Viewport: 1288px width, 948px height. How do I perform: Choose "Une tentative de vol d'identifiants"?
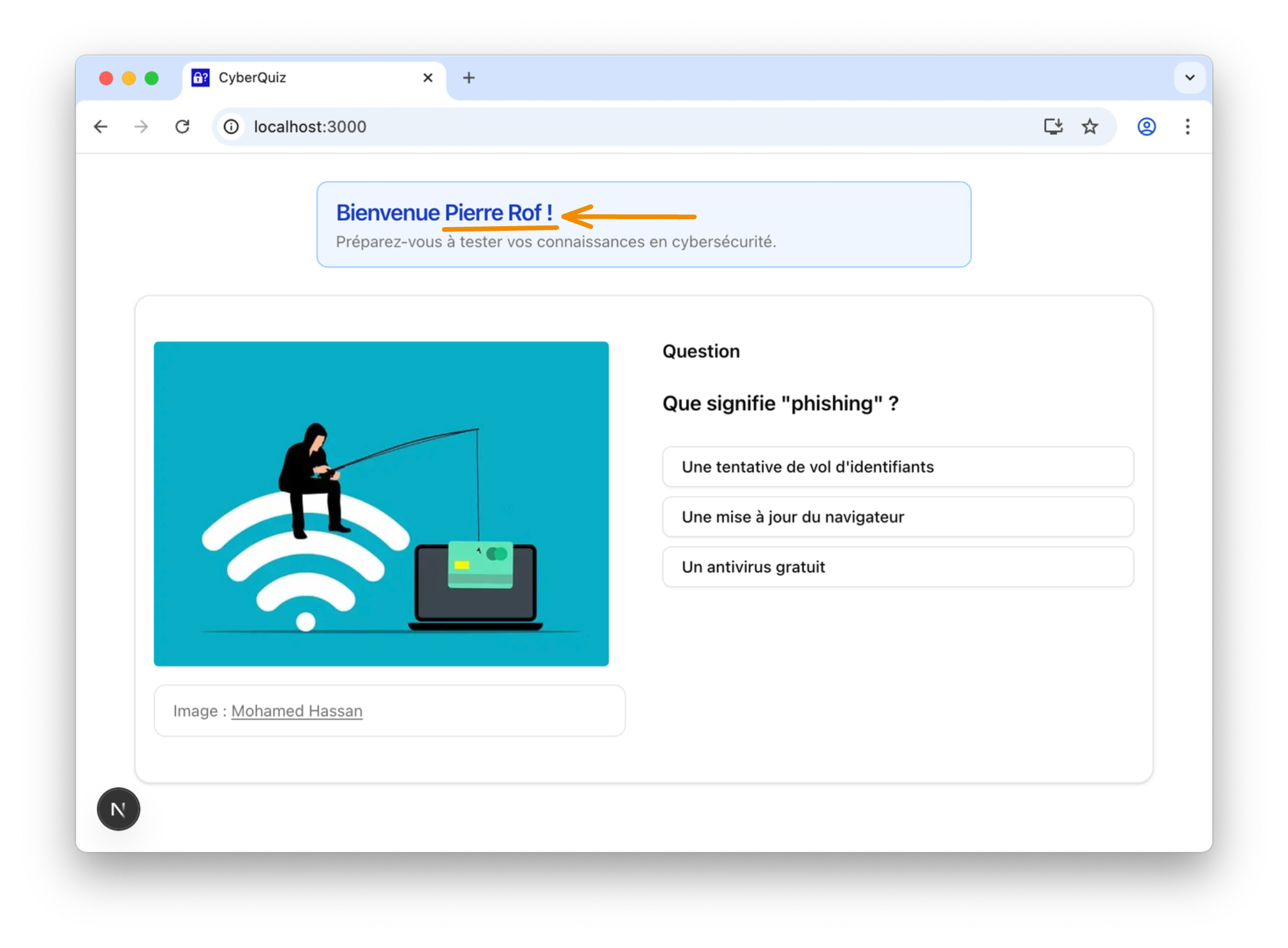[x=898, y=467]
